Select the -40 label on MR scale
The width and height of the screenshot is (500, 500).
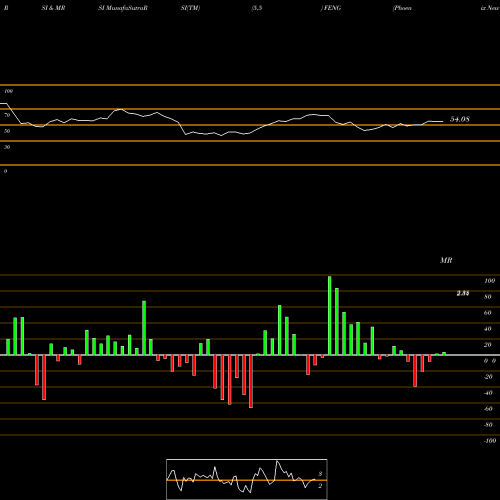tap(488, 393)
